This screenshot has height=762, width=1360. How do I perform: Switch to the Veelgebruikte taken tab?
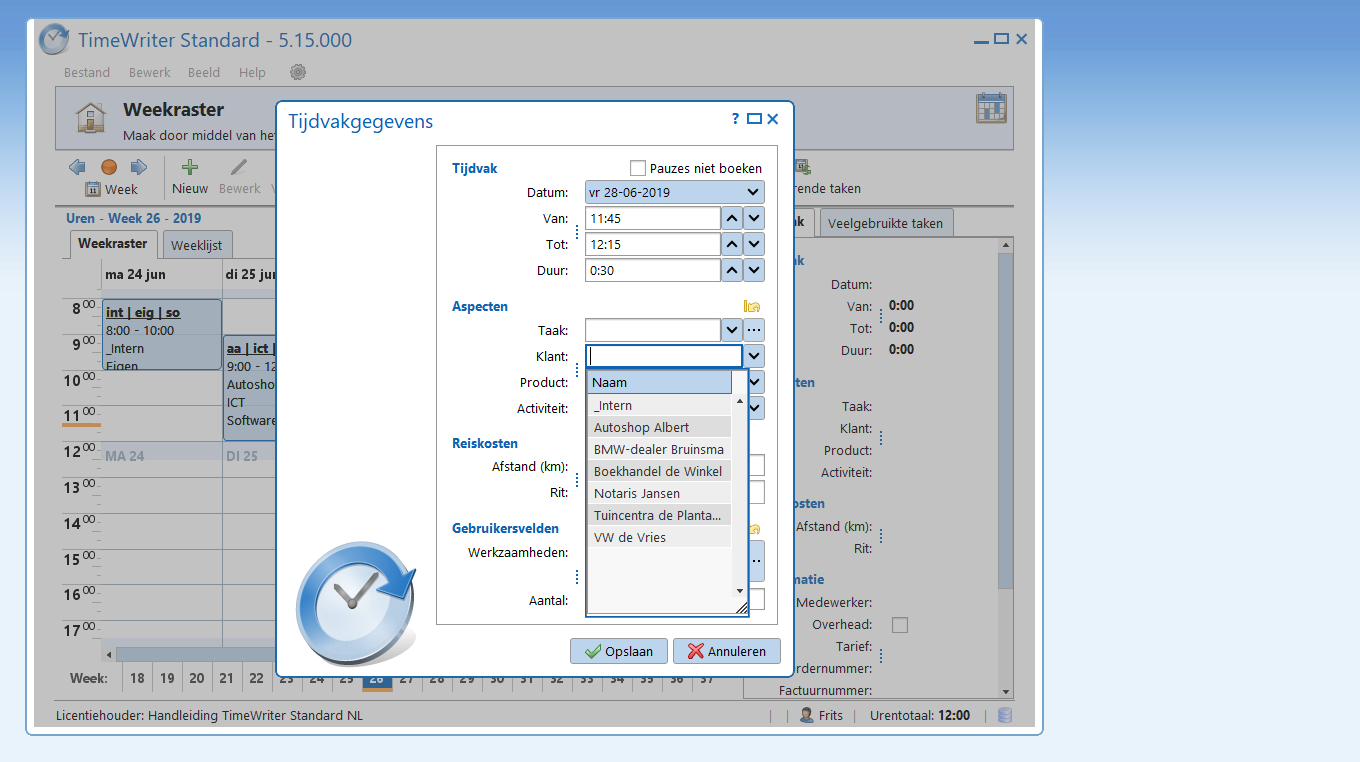tap(885, 223)
